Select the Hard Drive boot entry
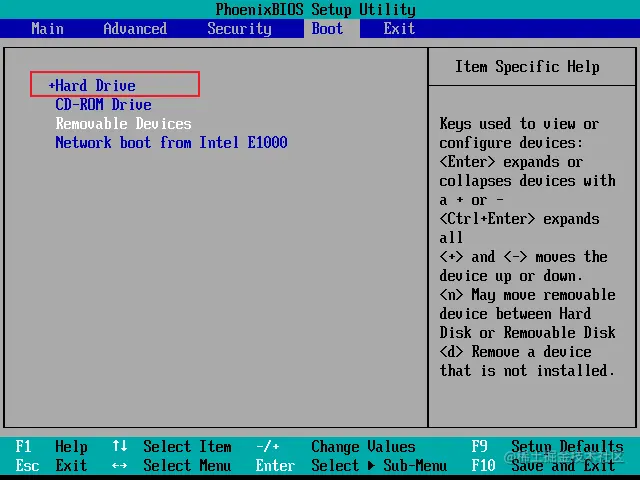Viewport: 640px width, 480px height. 95,86
